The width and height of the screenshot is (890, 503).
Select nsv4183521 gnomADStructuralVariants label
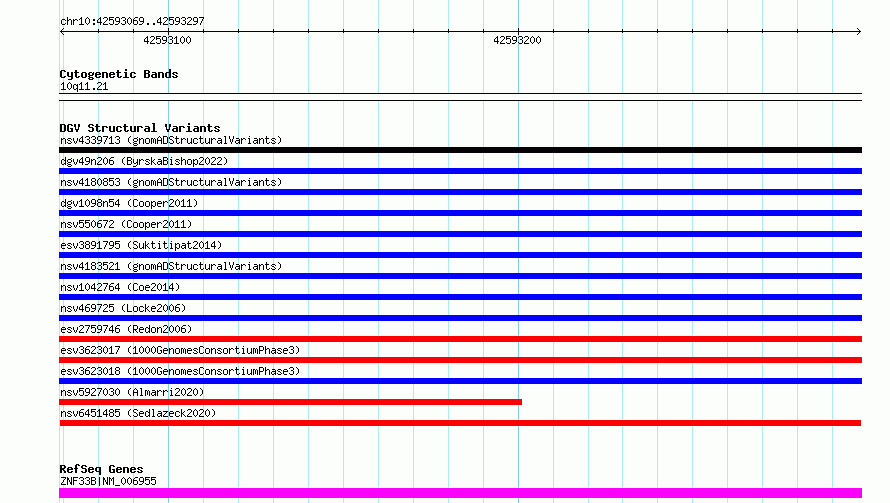(171, 266)
